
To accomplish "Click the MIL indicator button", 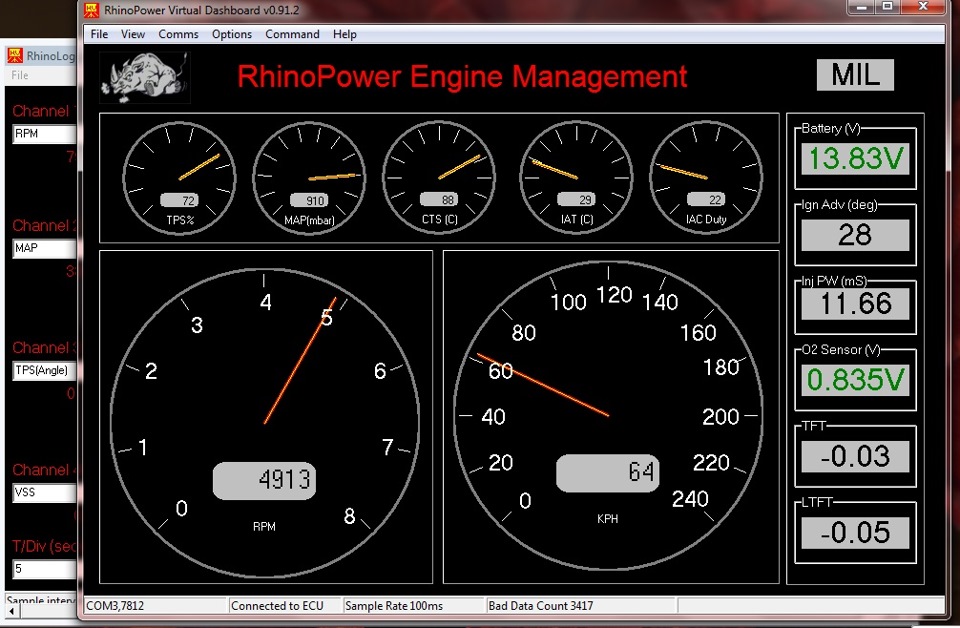I will (x=855, y=75).
